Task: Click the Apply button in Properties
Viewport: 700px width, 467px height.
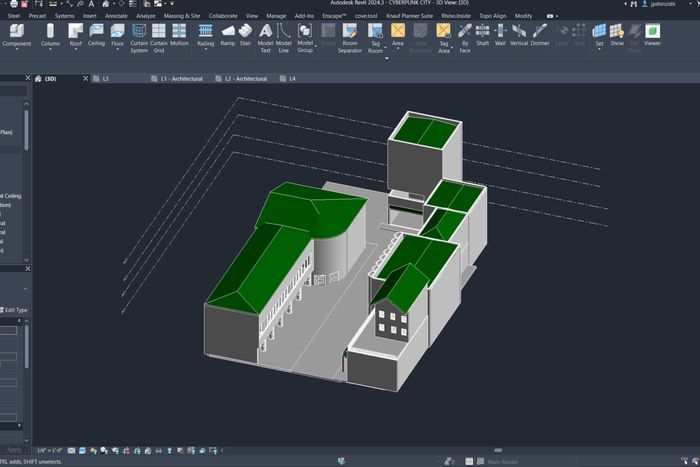Action: 14,449
